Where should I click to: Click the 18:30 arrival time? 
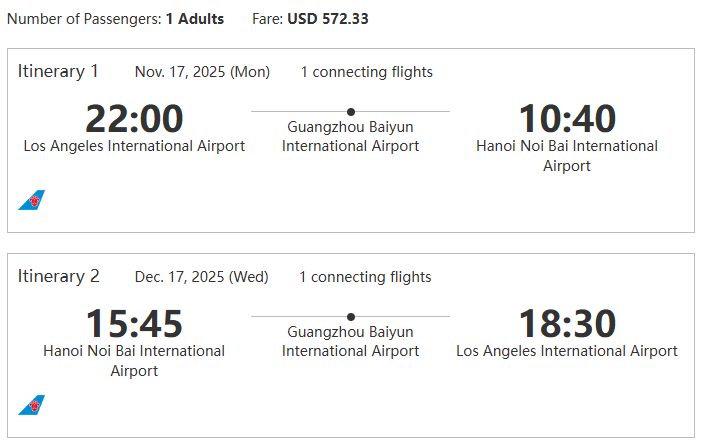tap(567, 324)
